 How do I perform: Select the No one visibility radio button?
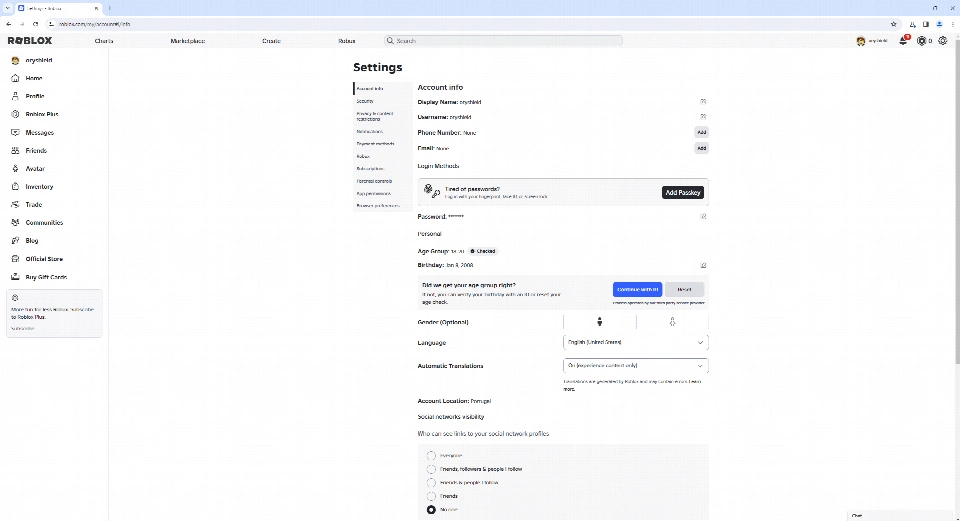click(431, 509)
